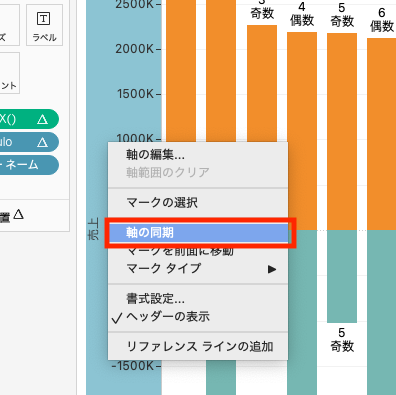Click the T icon in the label card
Viewport: 396px width, 395px height.
click(x=43, y=19)
